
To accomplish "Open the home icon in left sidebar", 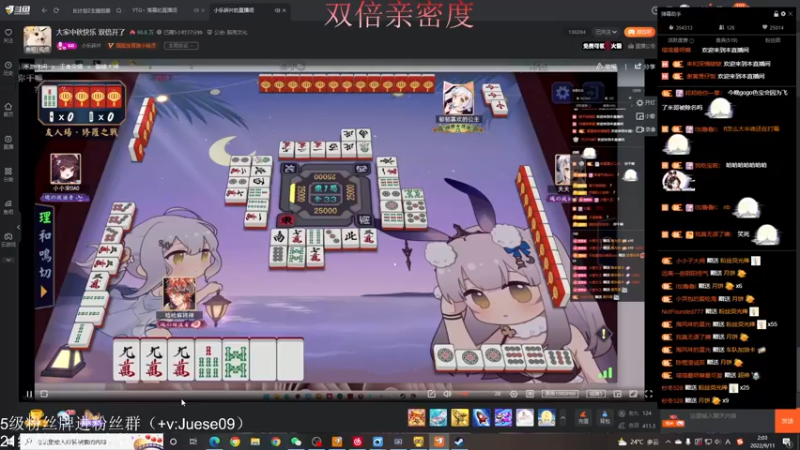I will (8, 109).
